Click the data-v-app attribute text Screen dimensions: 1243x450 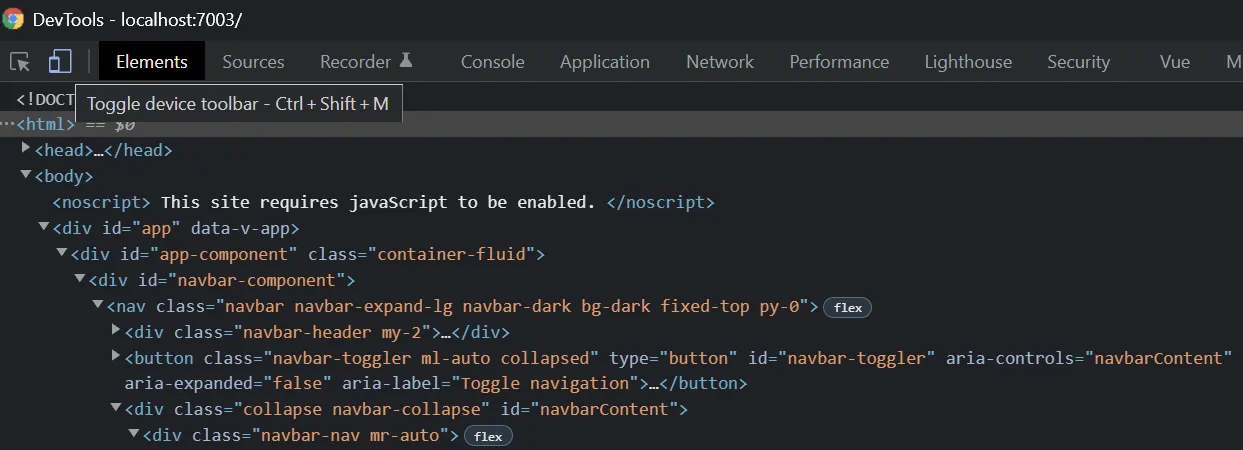coord(240,228)
